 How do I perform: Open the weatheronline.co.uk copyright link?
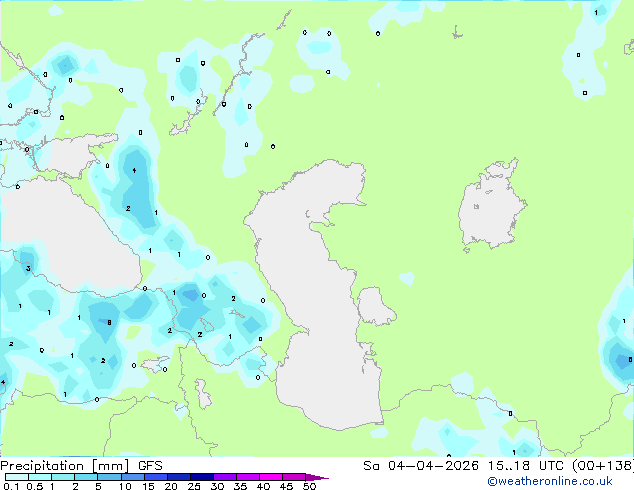coord(550,481)
